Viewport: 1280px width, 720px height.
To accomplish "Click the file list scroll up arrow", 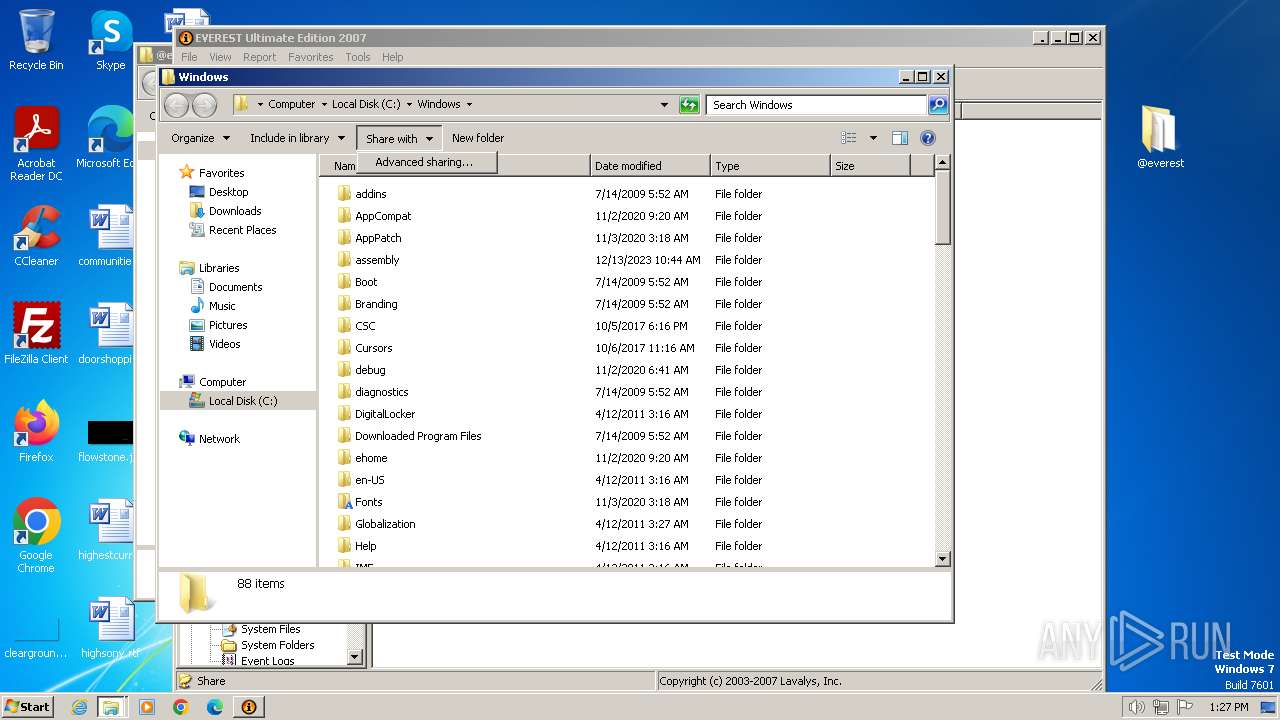I will (x=942, y=162).
